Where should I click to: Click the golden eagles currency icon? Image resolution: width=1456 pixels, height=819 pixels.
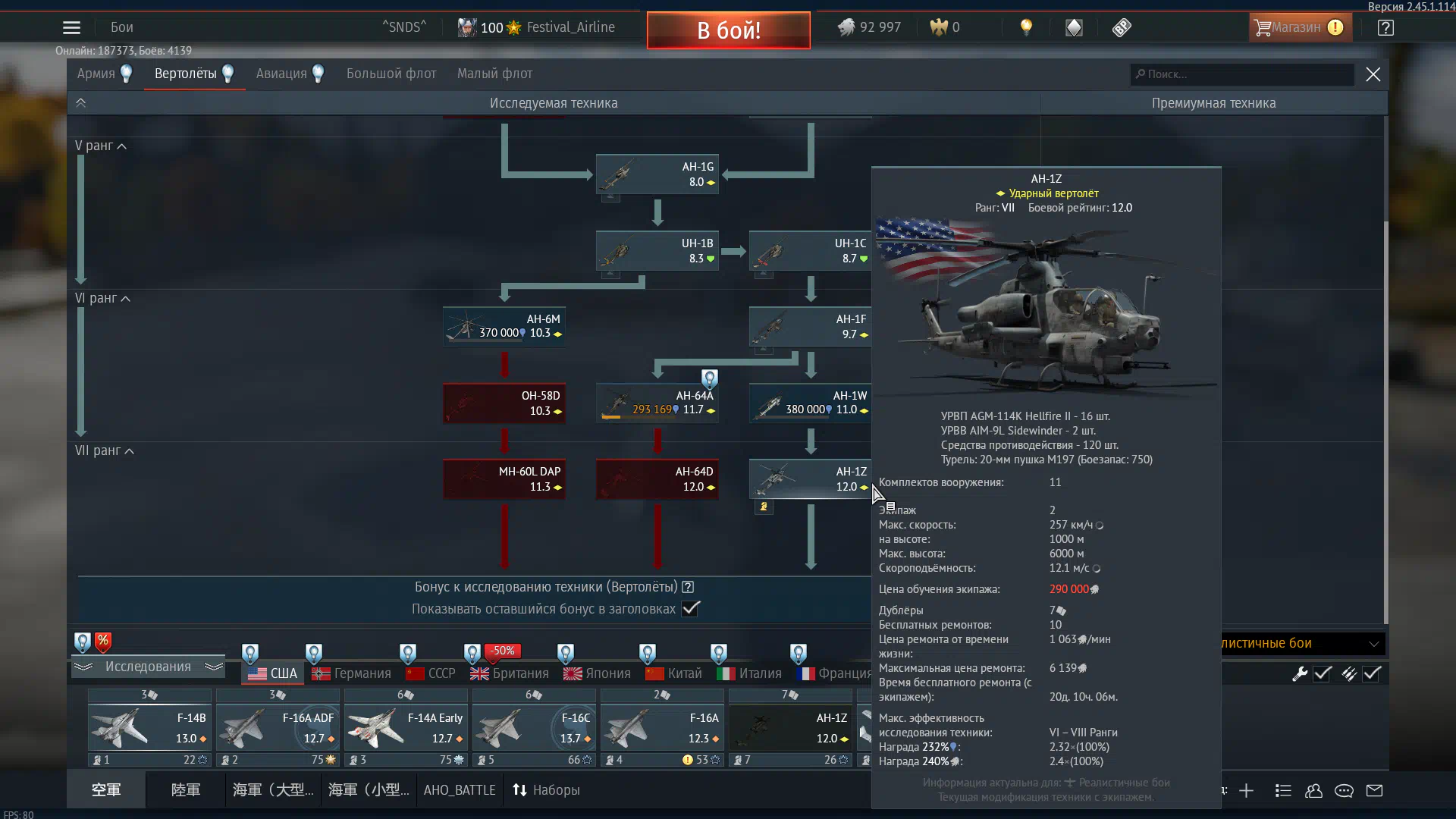pyautogui.click(x=939, y=27)
